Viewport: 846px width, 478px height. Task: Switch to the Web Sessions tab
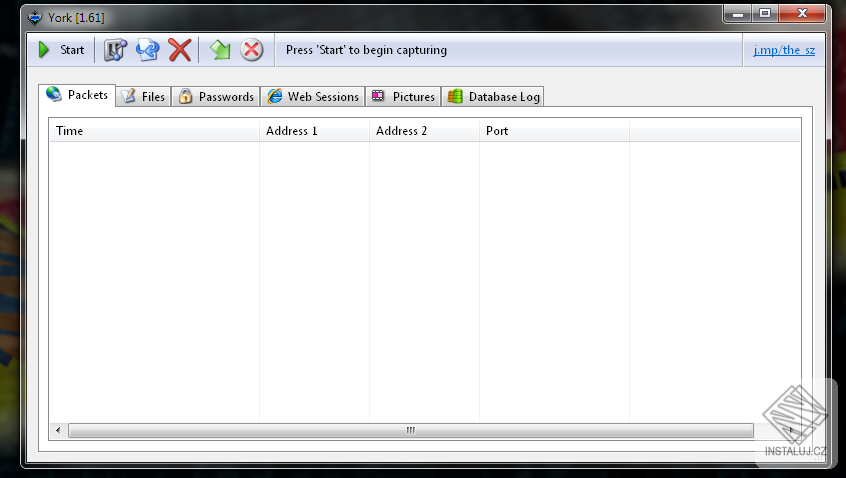pyautogui.click(x=313, y=97)
